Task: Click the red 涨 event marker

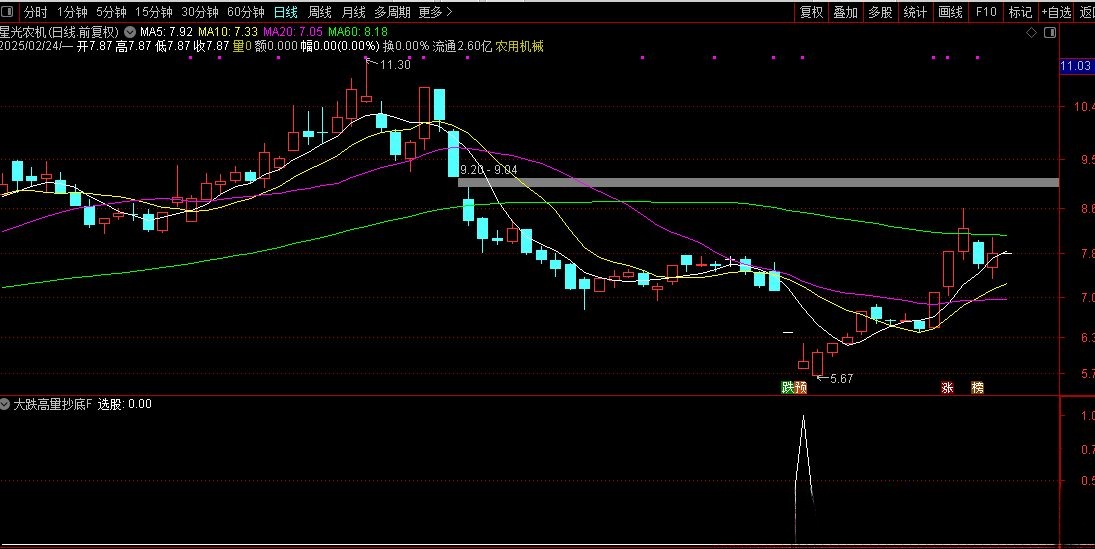Action: (x=946, y=387)
